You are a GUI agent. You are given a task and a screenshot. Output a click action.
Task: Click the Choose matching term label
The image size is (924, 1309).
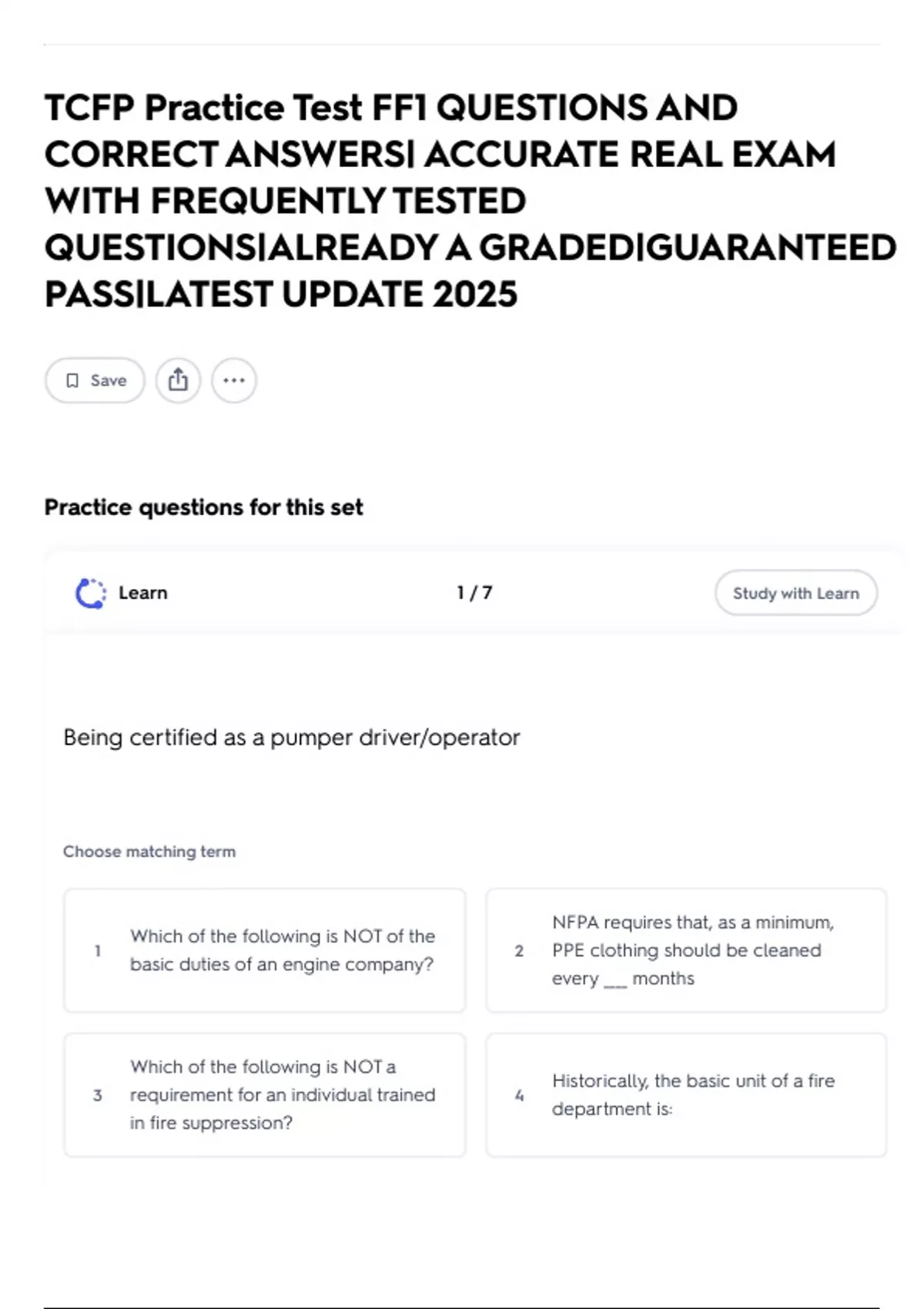(149, 852)
